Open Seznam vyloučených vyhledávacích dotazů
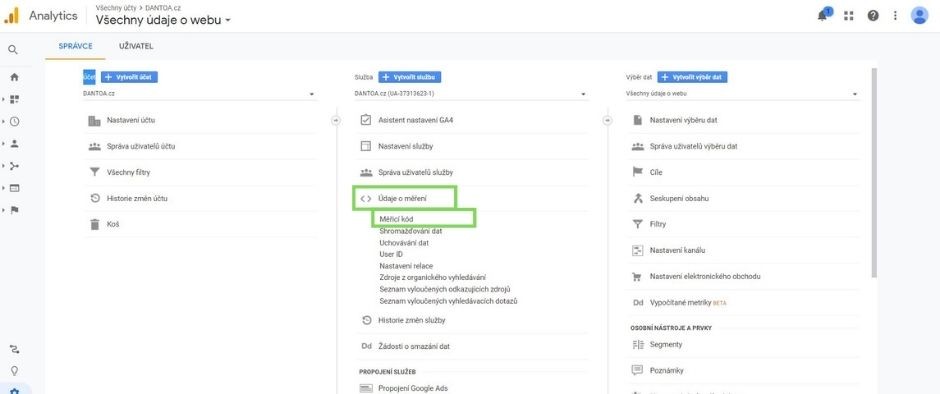Image resolution: width=940 pixels, height=394 pixels. 448,300
